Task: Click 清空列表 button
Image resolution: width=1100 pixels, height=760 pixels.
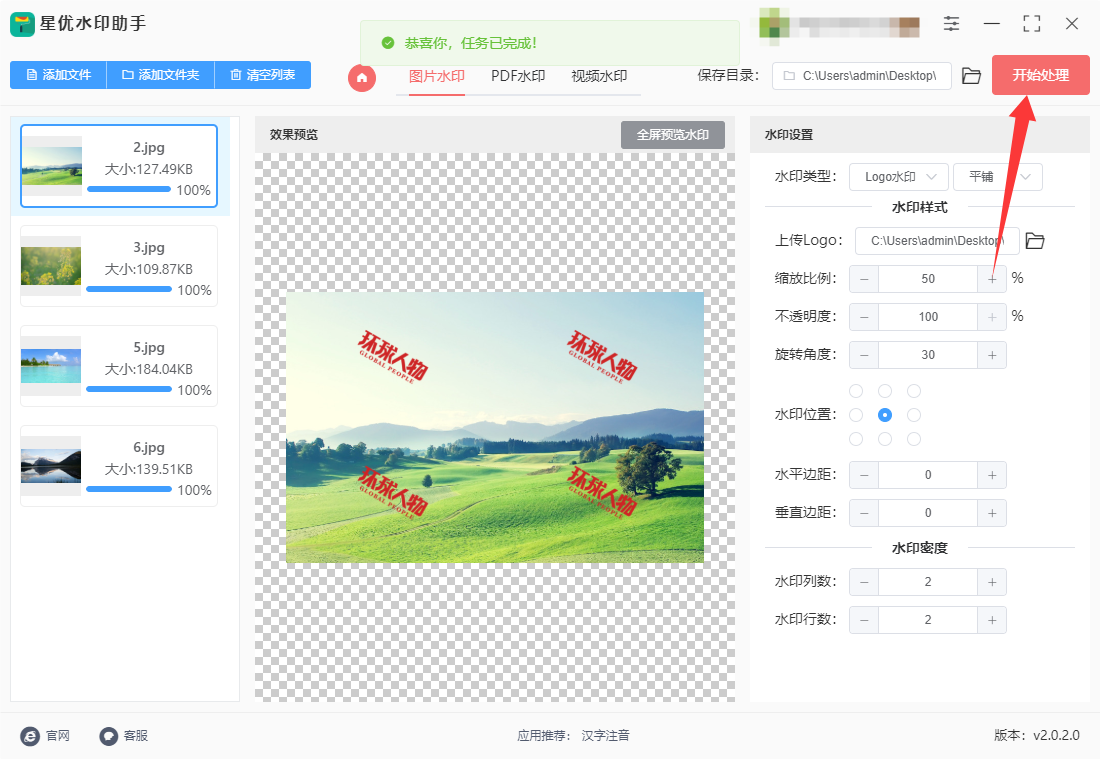Action: (263, 75)
